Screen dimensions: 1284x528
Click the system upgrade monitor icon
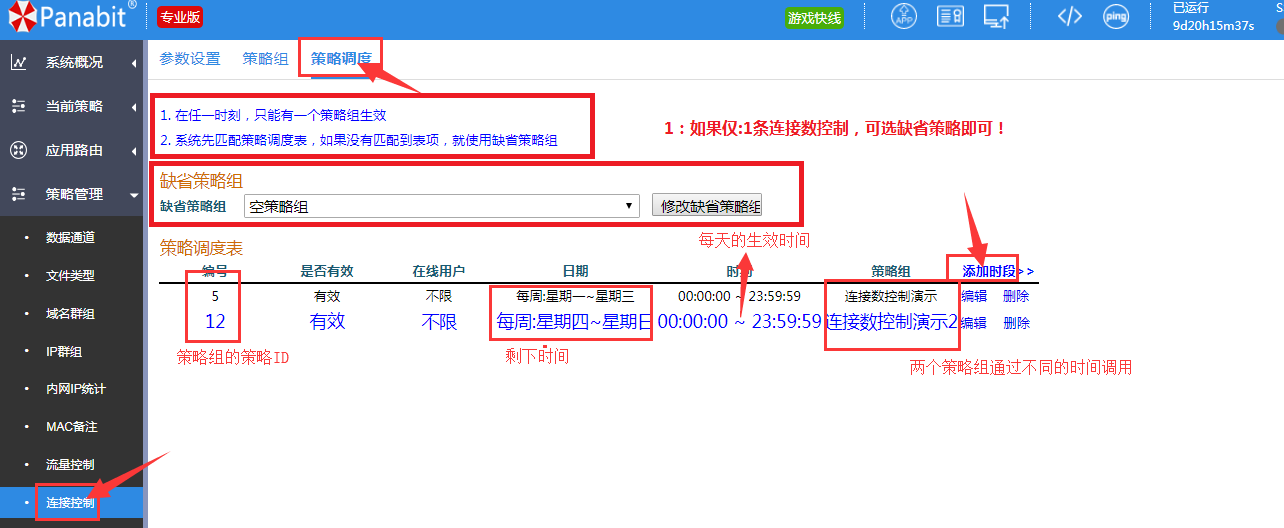(x=996, y=17)
